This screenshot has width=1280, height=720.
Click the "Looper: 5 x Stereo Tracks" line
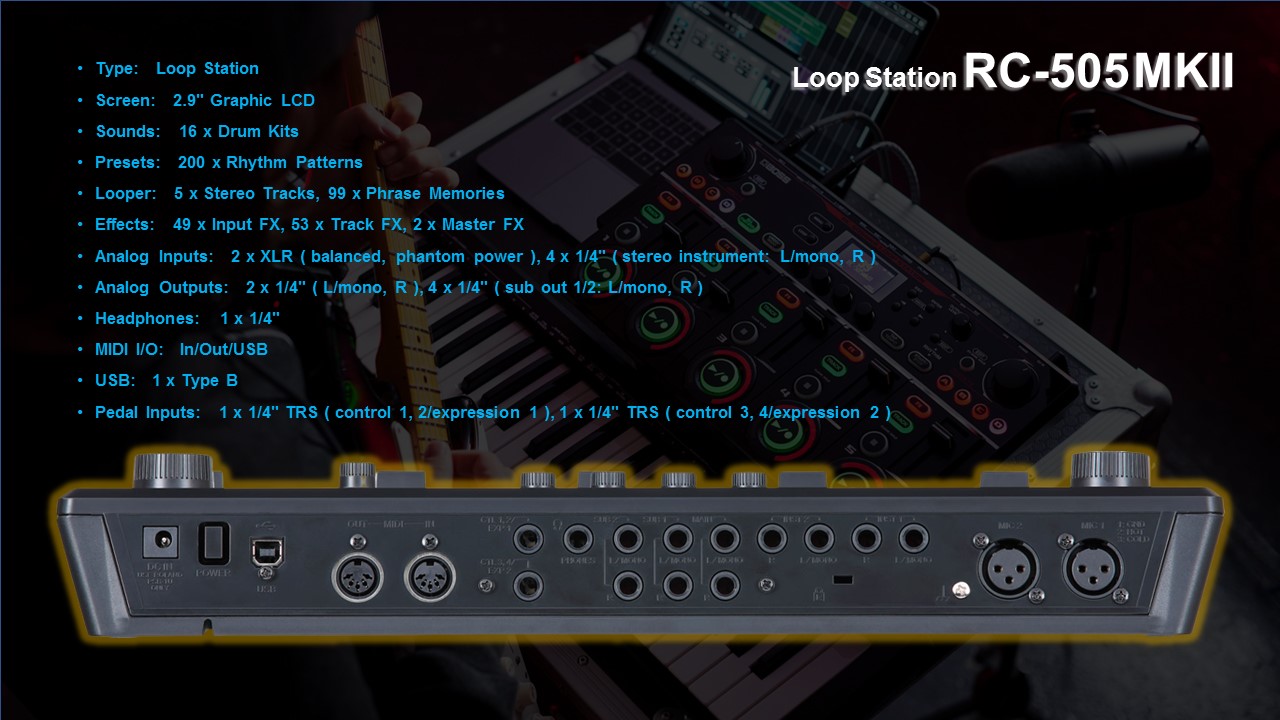coord(300,193)
